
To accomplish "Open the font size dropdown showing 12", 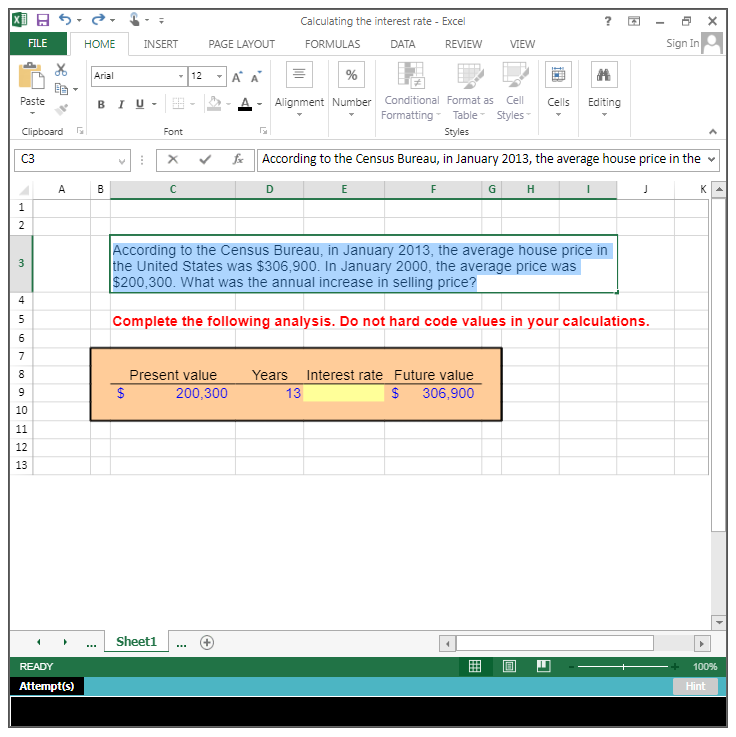I will pos(219,76).
